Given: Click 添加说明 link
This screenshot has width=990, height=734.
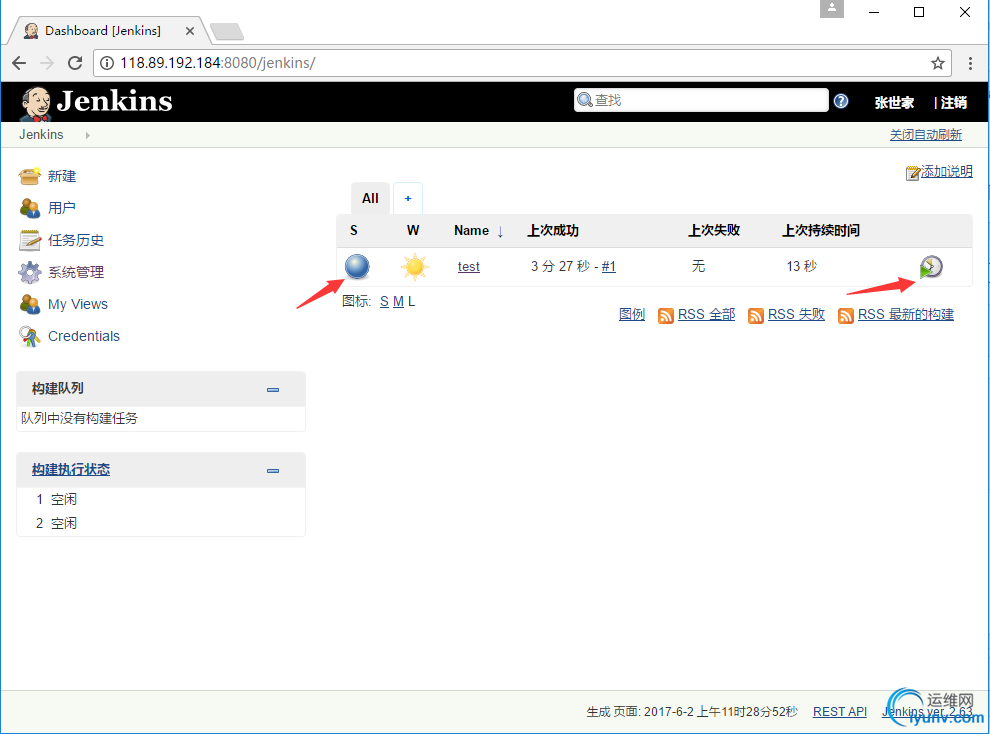Looking at the screenshot, I should [946, 172].
